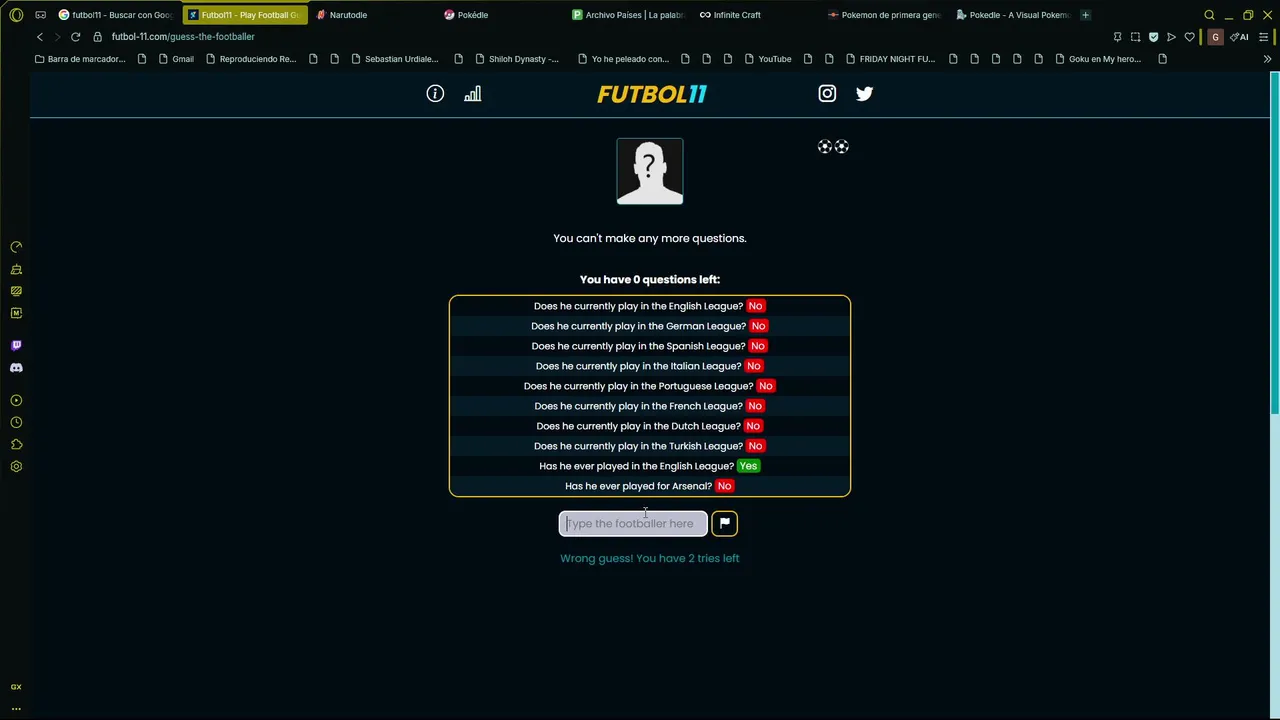Click the give up flag button
The height and width of the screenshot is (720, 1280).
coord(724,523)
